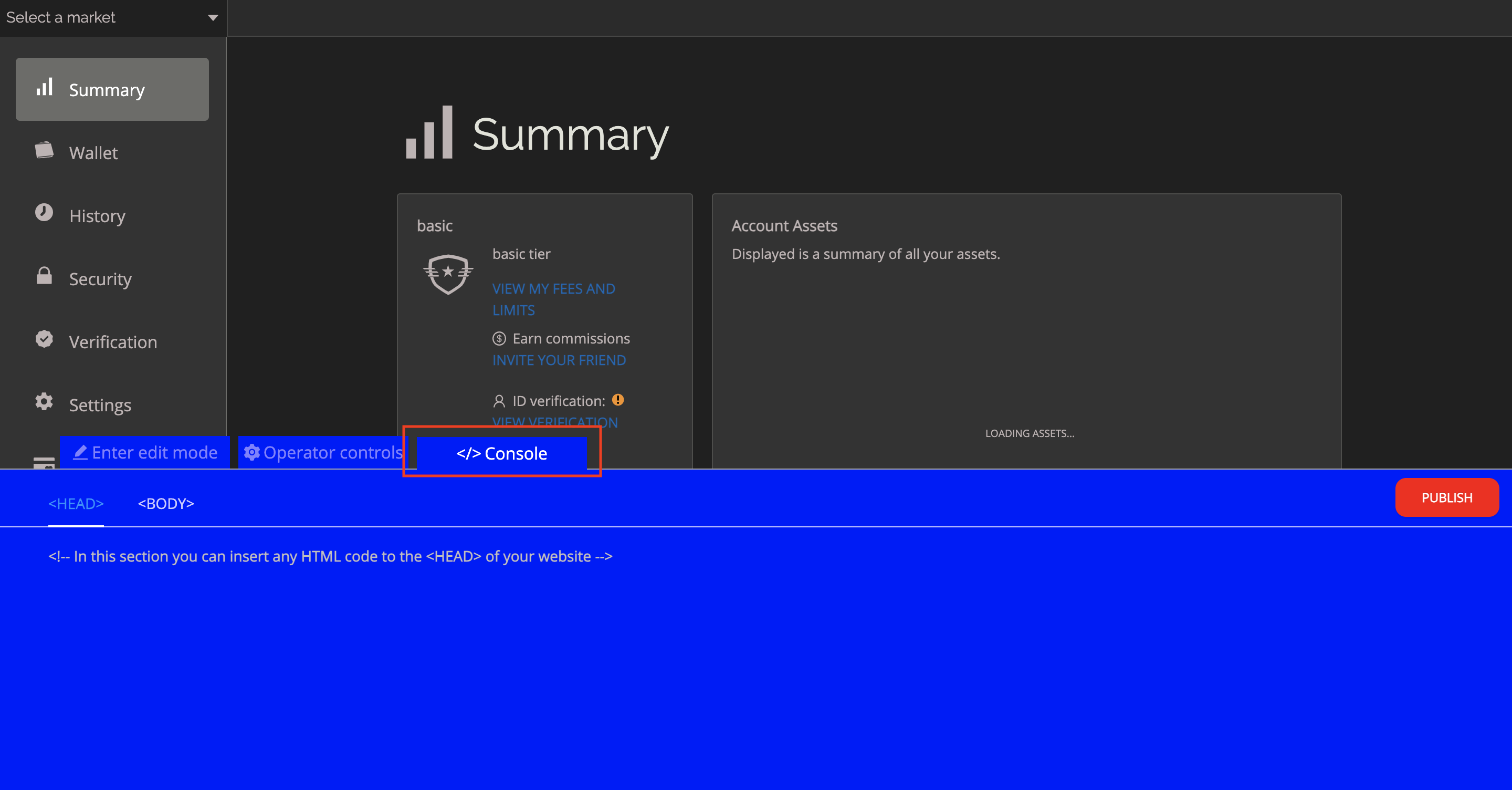Click Enter edit mode button

pyautogui.click(x=145, y=452)
